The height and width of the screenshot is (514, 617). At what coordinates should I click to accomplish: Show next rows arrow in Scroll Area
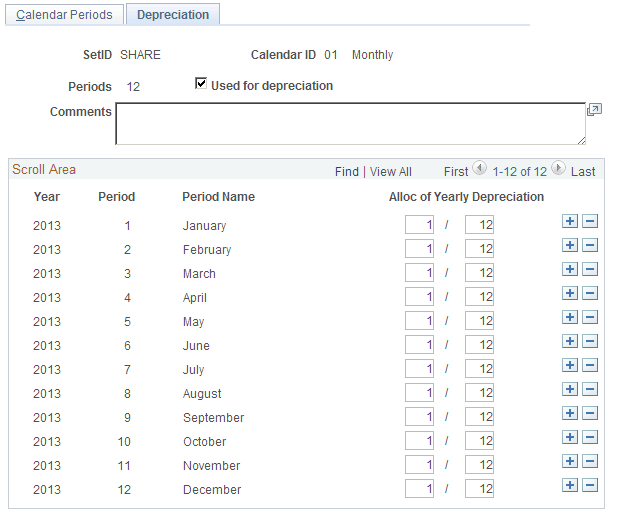558,168
